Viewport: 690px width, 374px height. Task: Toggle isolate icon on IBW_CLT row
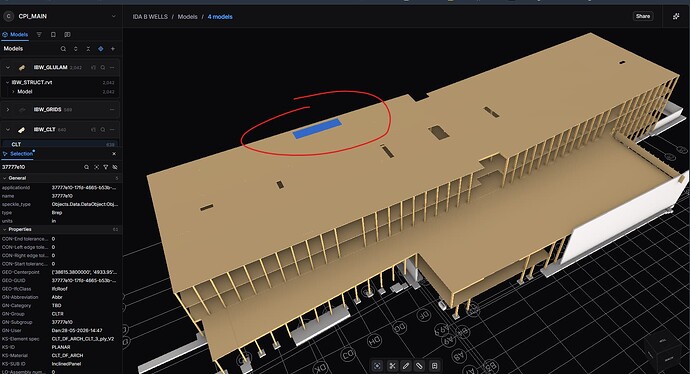(x=93, y=130)
